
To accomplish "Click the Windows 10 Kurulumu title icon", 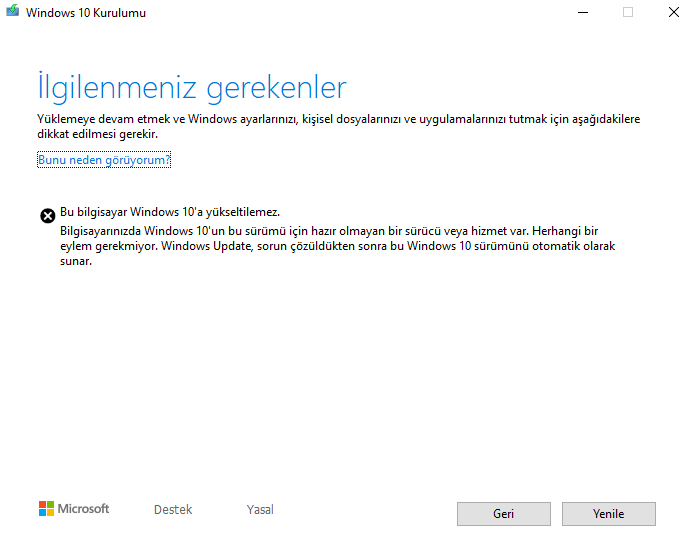I will click(x=12, y=11).
